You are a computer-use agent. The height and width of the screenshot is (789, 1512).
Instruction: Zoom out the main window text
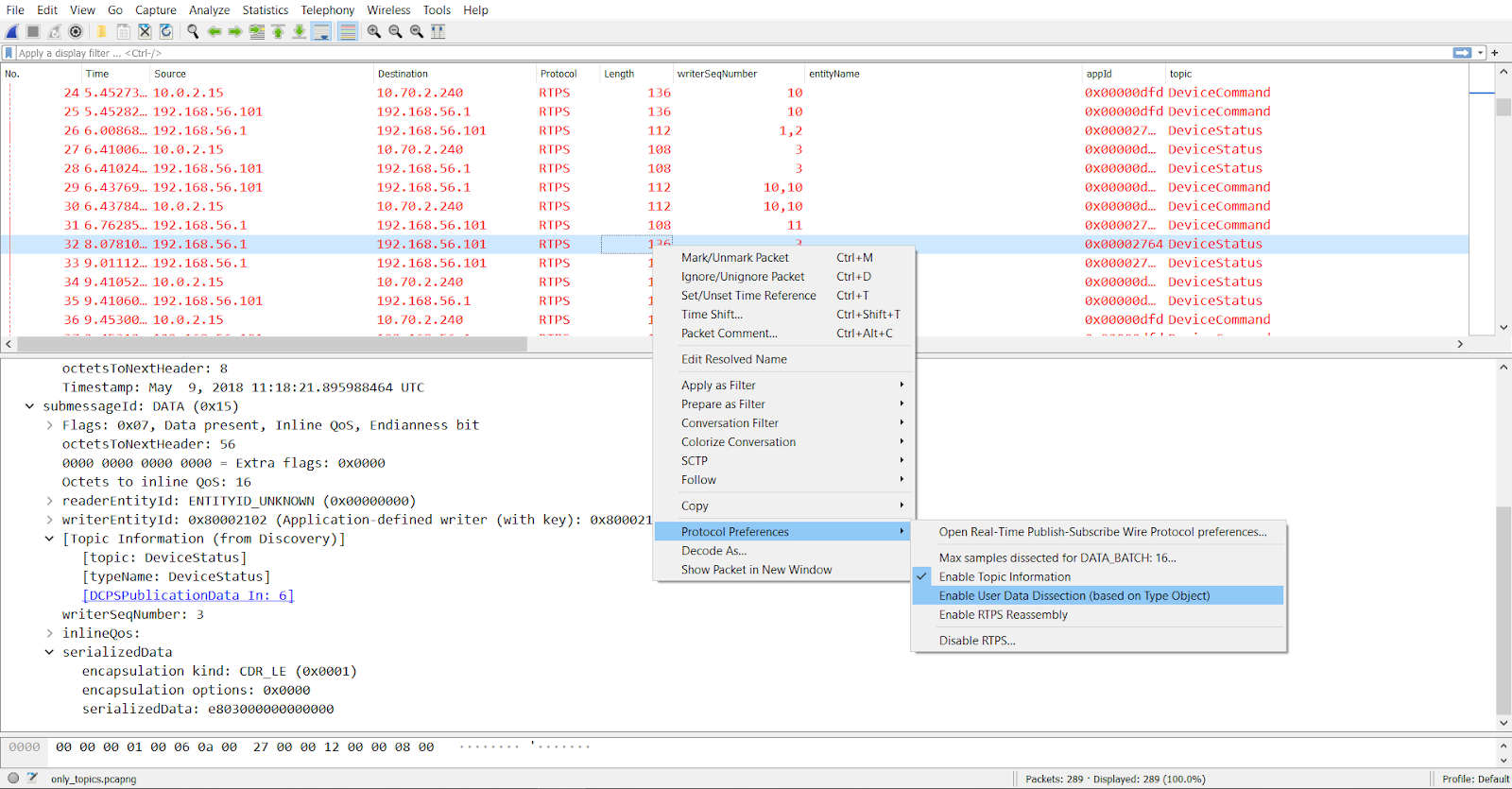point(395,31)
